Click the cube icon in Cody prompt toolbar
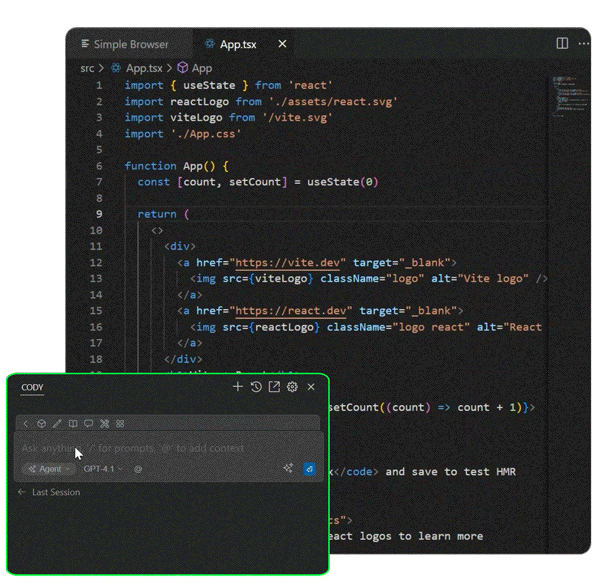 click(x=41, y=424)
